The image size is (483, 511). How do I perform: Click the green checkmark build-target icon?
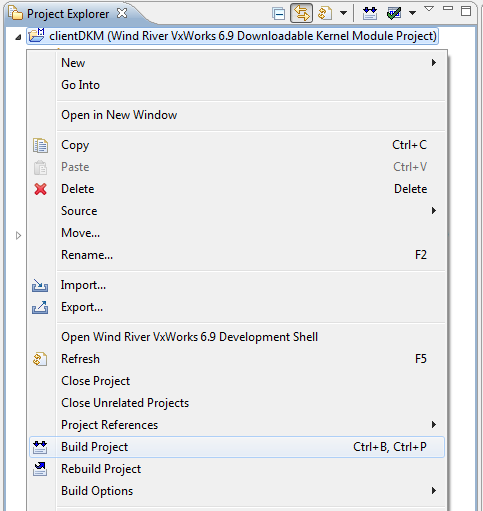coord(394,13)
